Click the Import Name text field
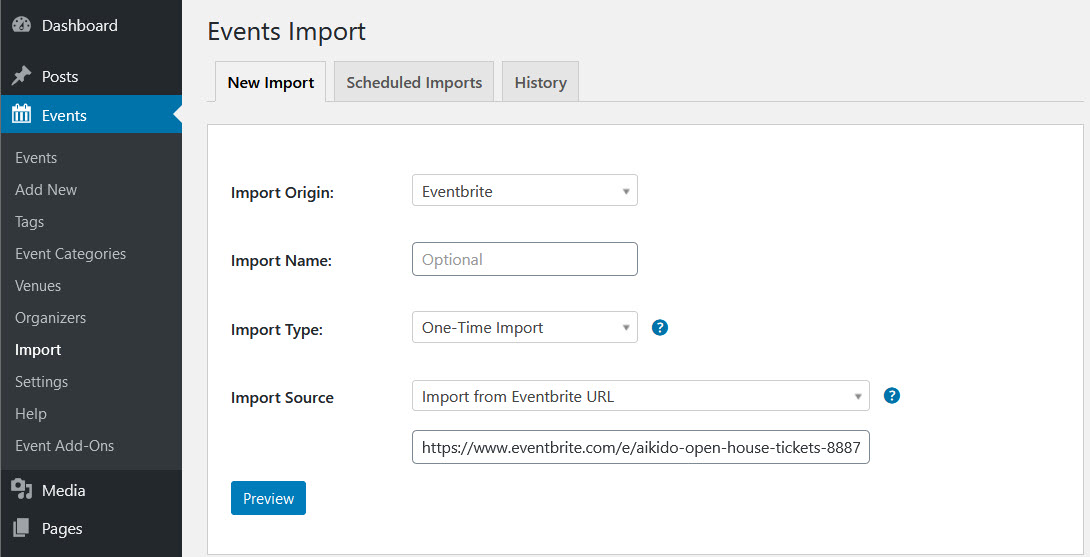Screen dimensions: 1090x557 tap(524, 259)
